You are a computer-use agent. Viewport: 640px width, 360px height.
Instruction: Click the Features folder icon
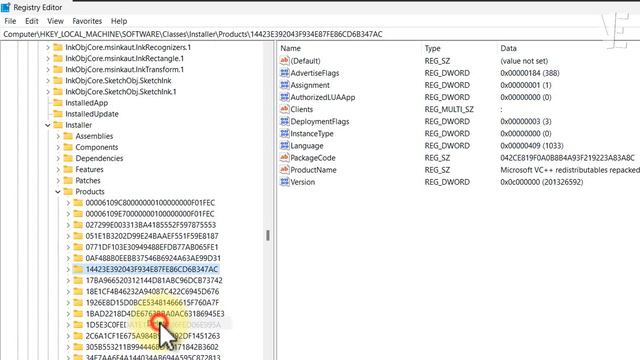point(68,169)
